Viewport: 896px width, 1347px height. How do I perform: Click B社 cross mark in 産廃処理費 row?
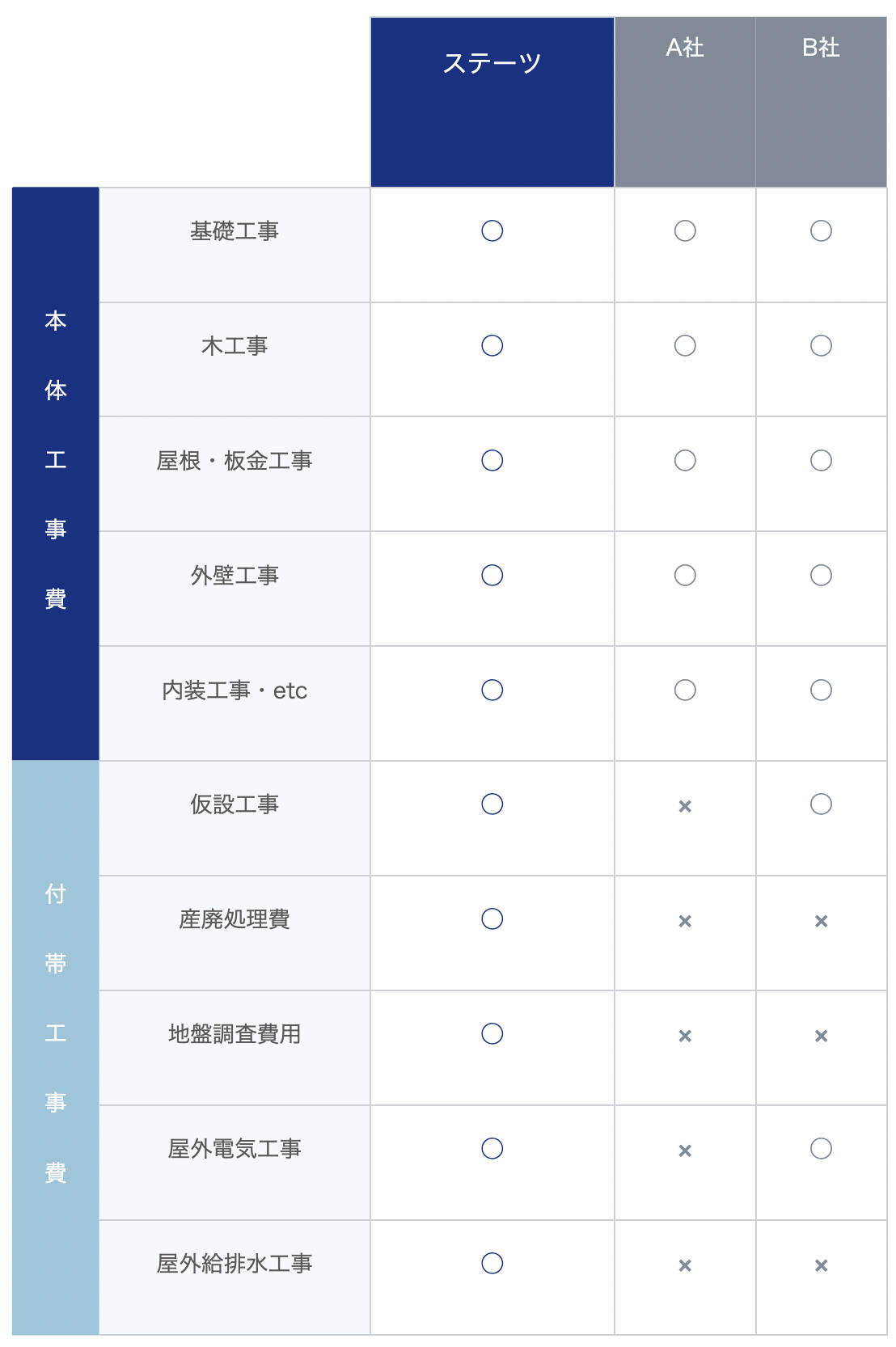click(x=821, y=921)
